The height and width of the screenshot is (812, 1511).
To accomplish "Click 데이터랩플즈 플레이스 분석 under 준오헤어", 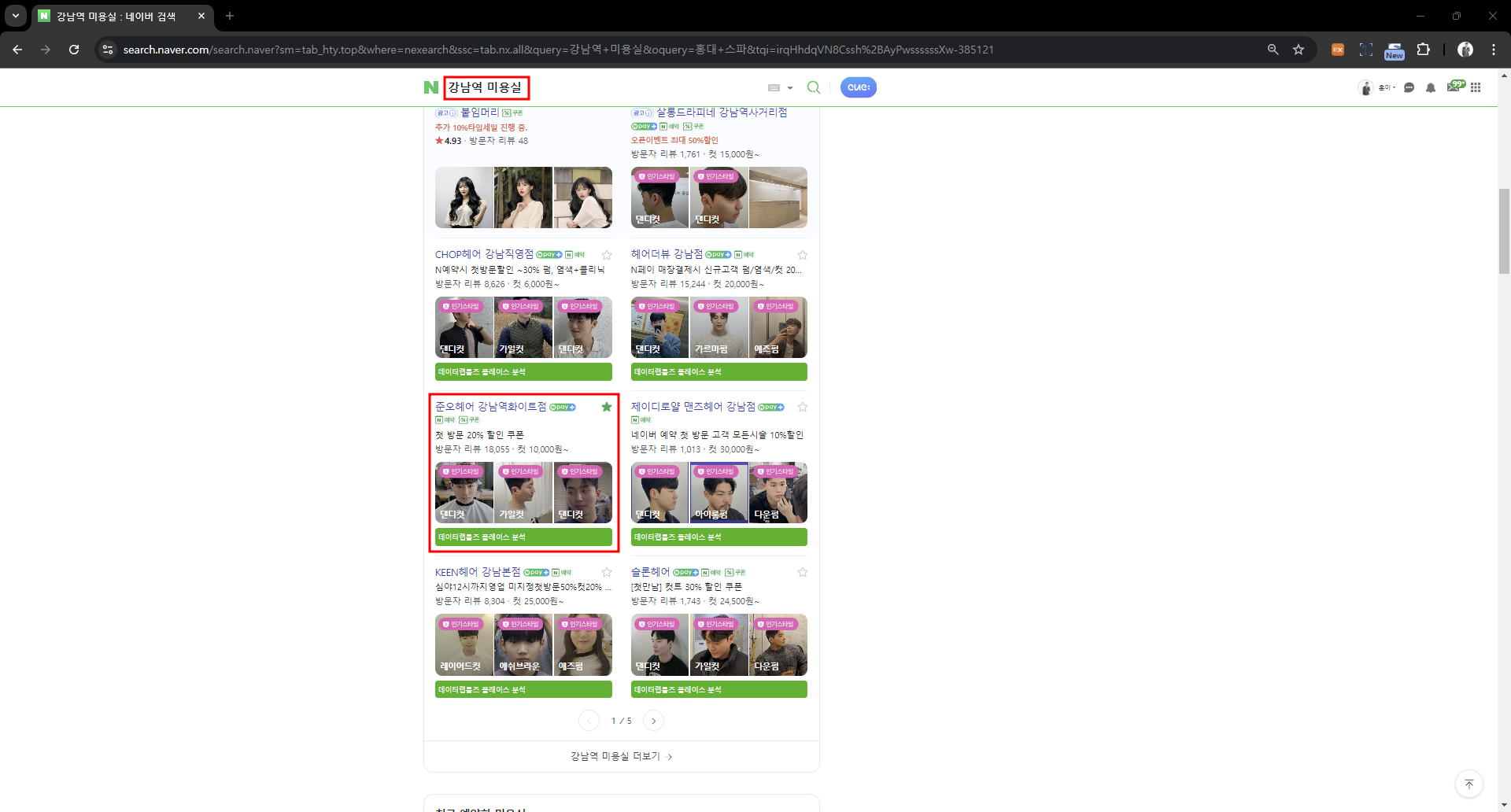I will 523,537.
